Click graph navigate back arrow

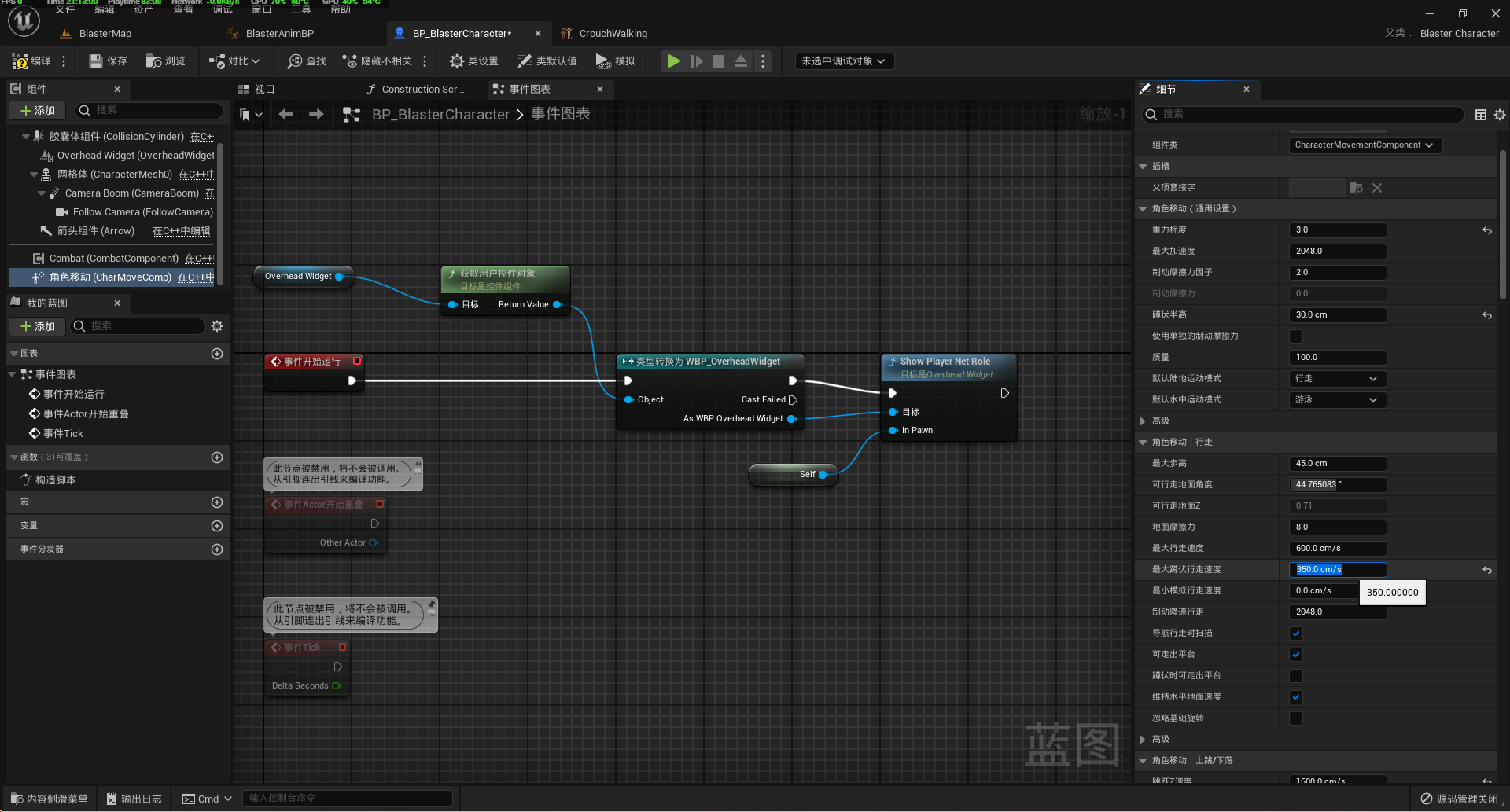[286, 115]
